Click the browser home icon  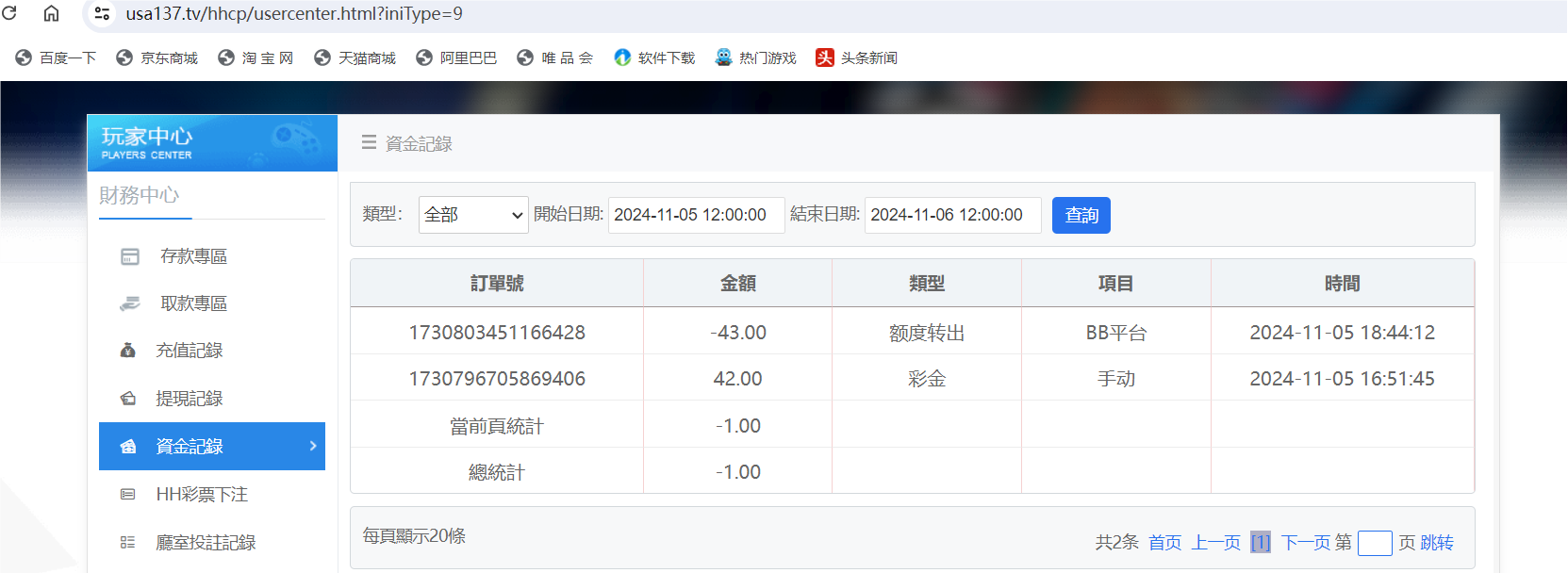point(52,13)
